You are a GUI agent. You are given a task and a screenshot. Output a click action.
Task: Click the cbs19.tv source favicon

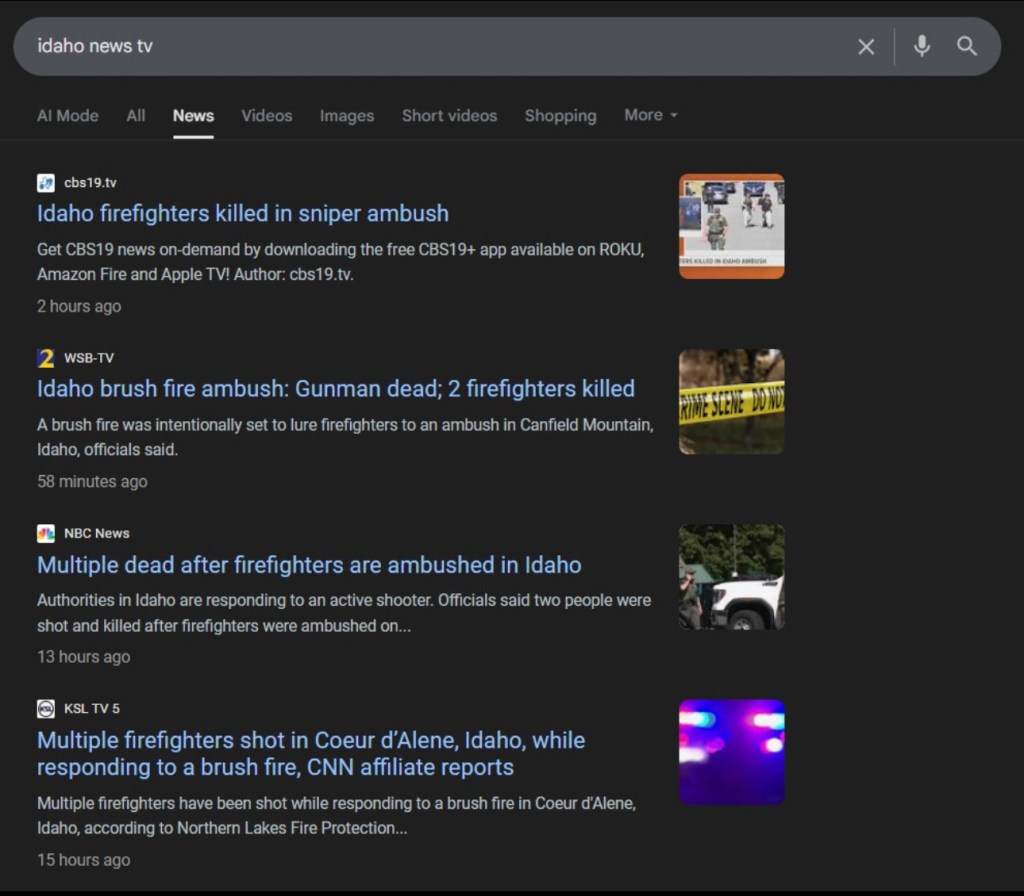coord(46,183)
